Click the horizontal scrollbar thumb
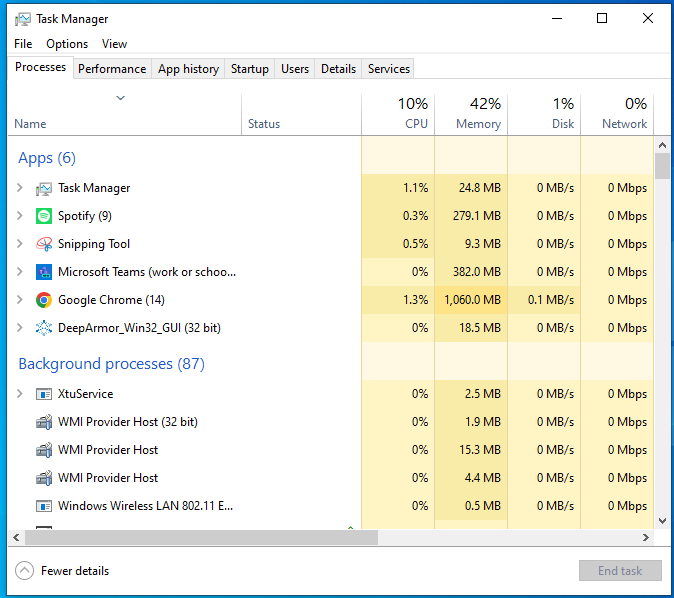The height and width of the screenshot is (598, 674). coord(201,537)
